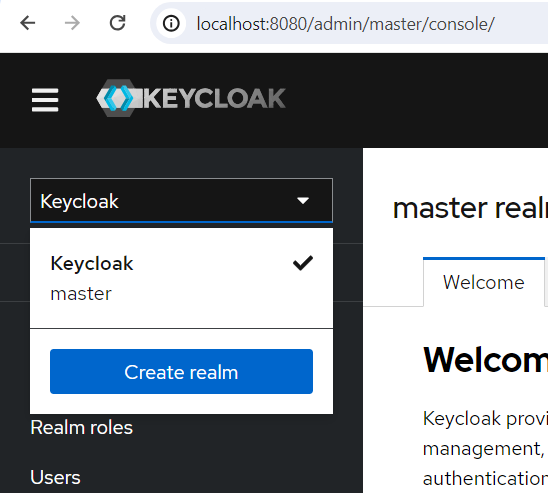The height and width of the screenshot is (495, 549).
Task: Collapse the realm selector using its caret arrow
Action: pos(303,201)
